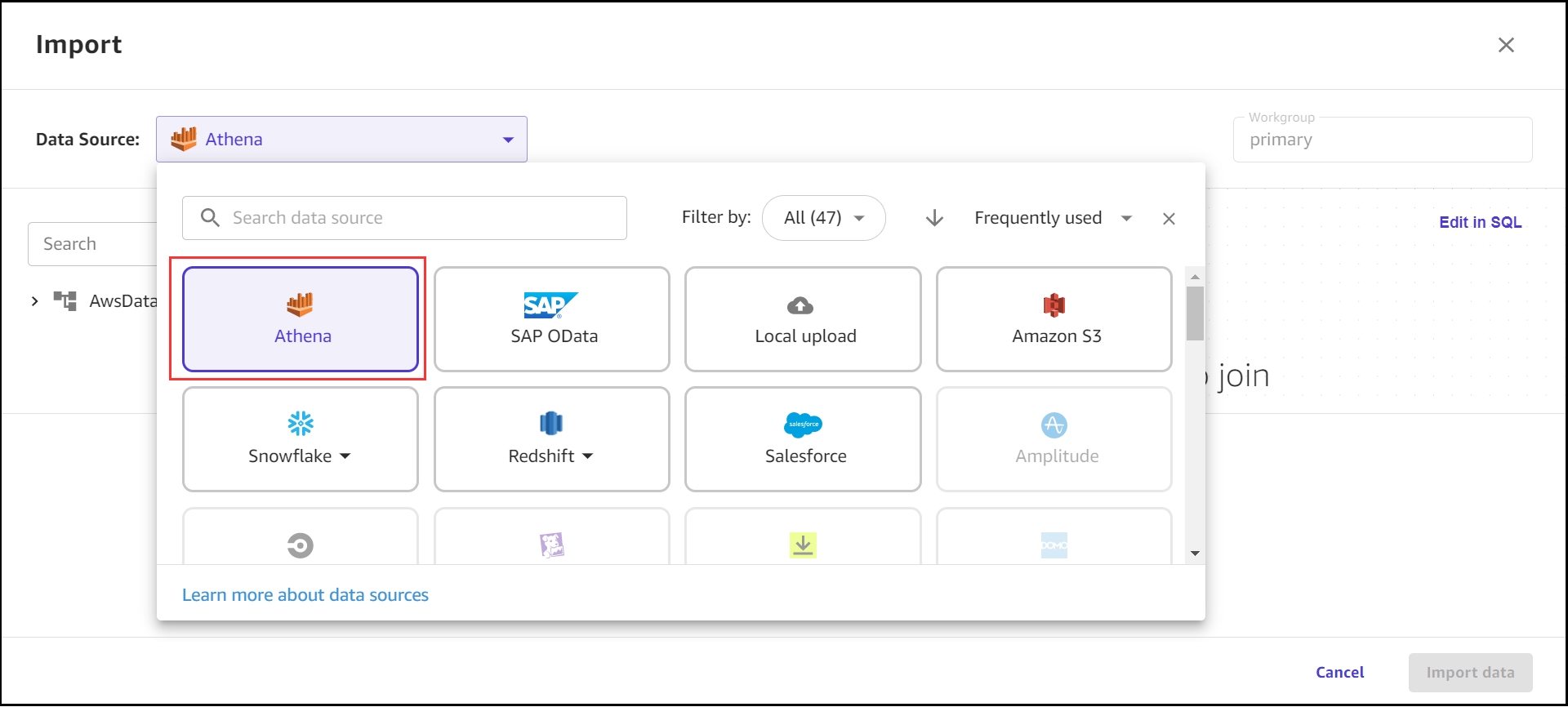Click the Search data source field

404,218
